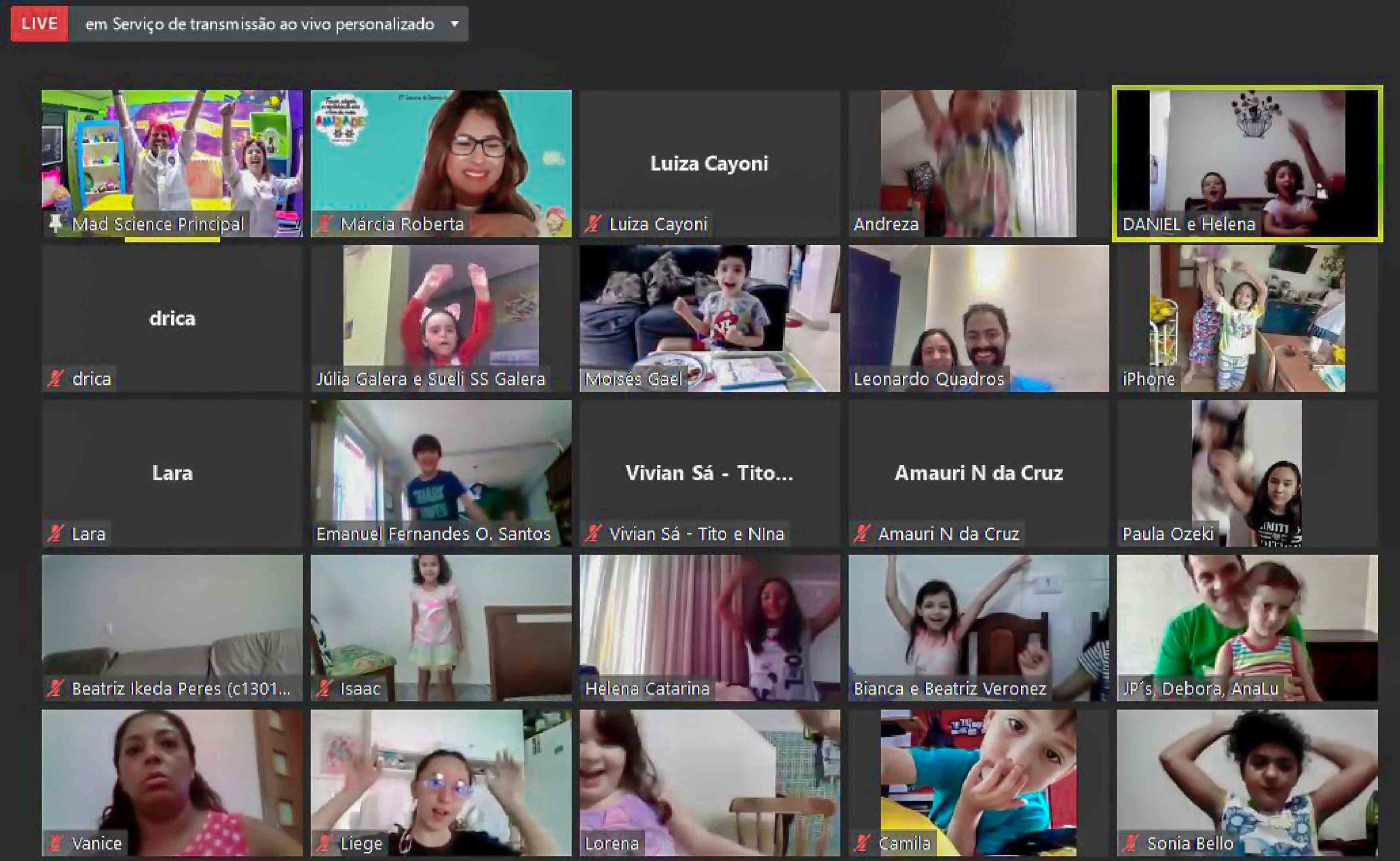Click Vivian Sá's muted microphone icon
This screenshot has height=861, width=1400.
tap(593, 533)
